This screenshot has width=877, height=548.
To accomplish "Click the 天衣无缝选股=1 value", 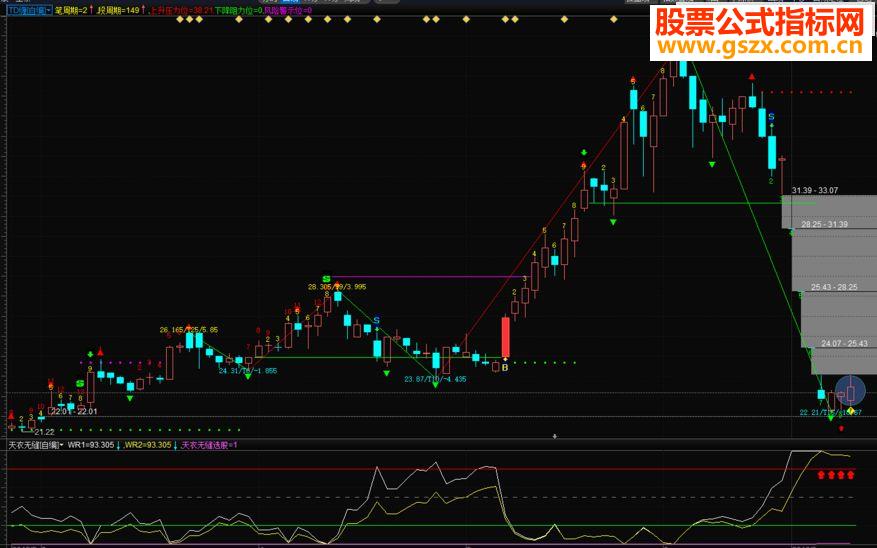I will pos(209,445).
